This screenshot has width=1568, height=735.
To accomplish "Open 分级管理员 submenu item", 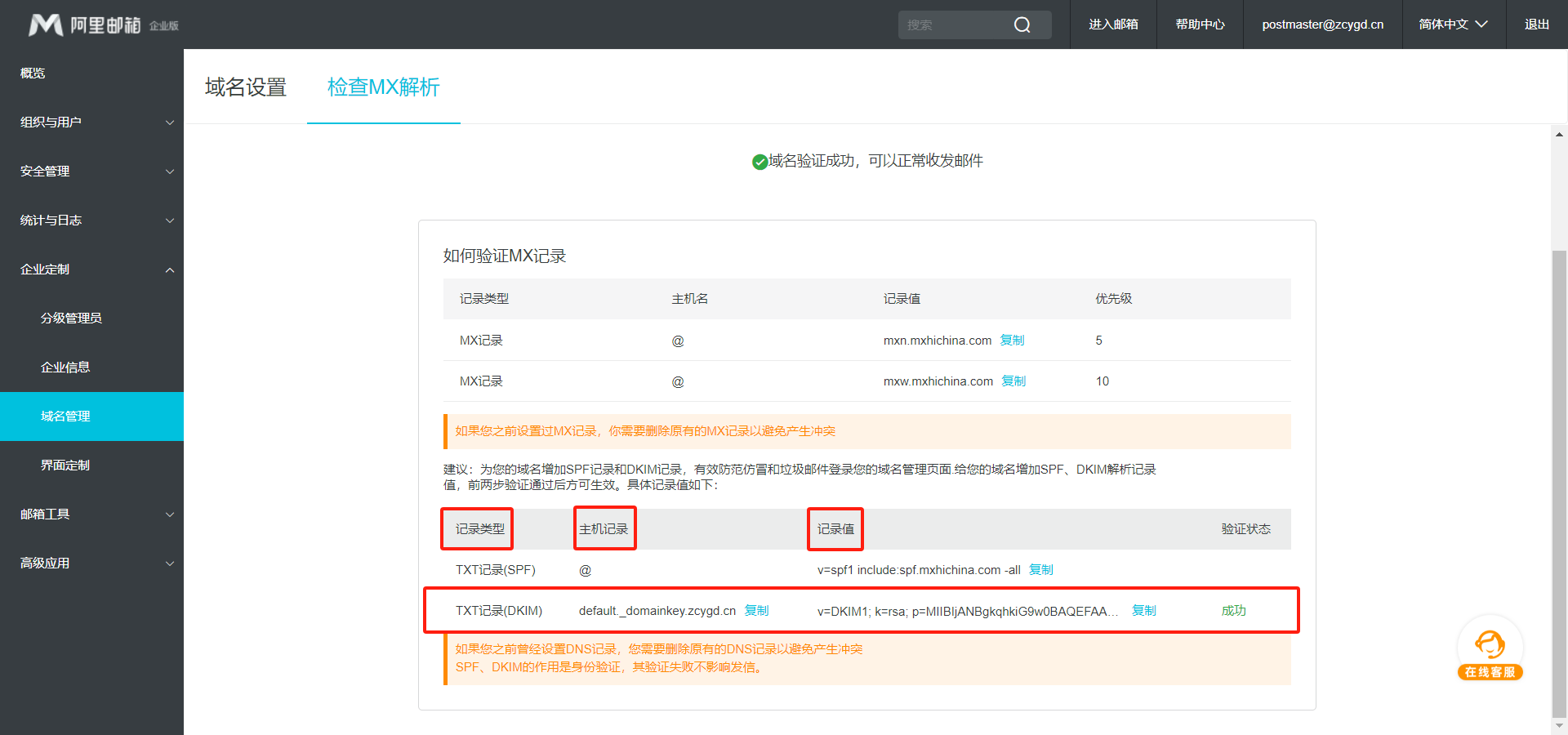I will click(91, 318).
